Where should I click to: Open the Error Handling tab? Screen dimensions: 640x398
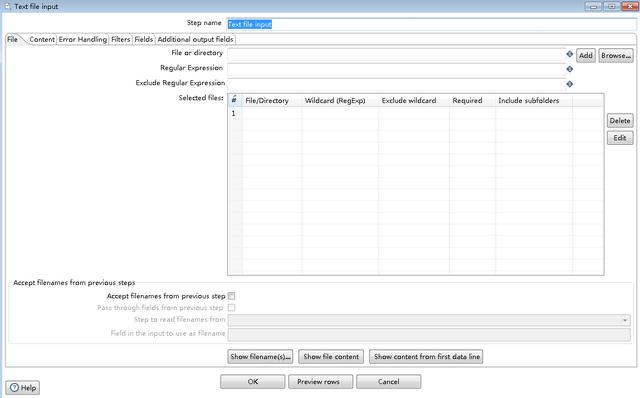coord(83,39)
